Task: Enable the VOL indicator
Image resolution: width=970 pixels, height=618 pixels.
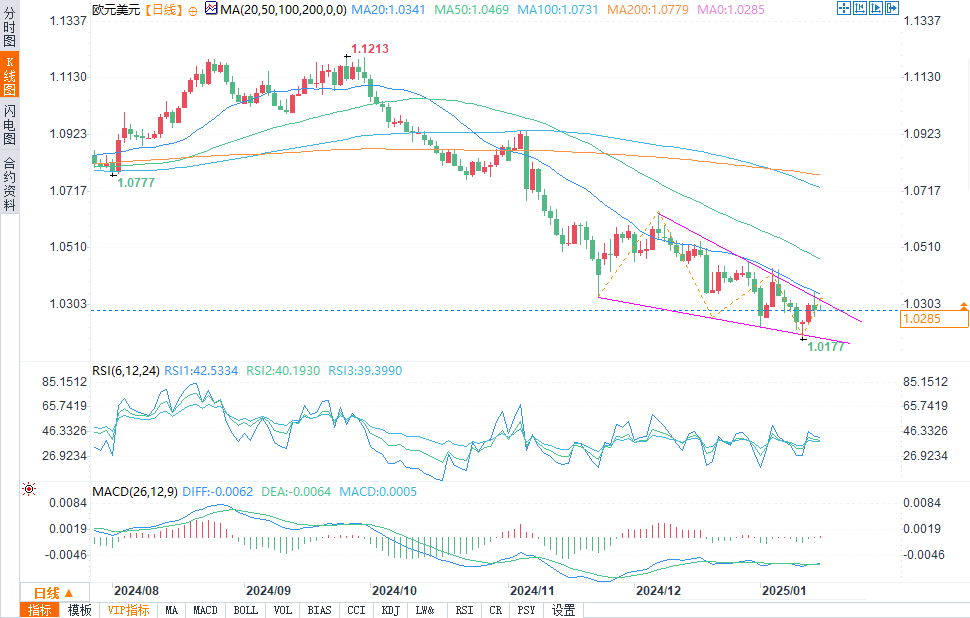Action: [x=283, y=610]
